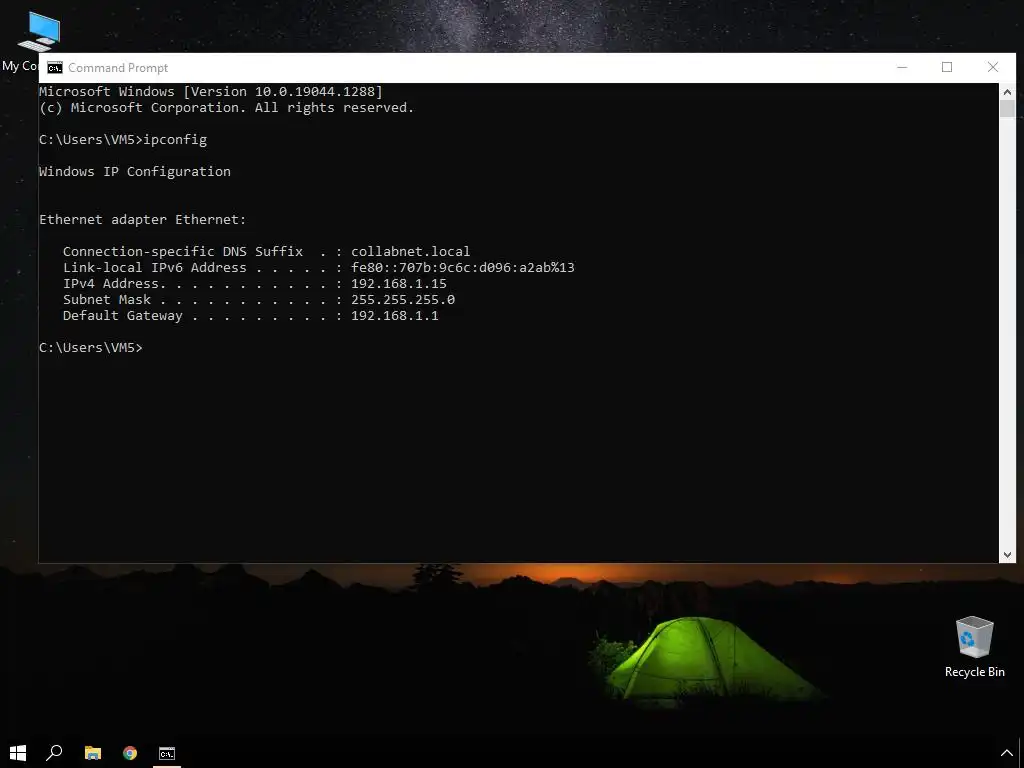Launch Google Chrome from the taskbar
This screenshot has width=1024, height=768.
click(130, 753)
